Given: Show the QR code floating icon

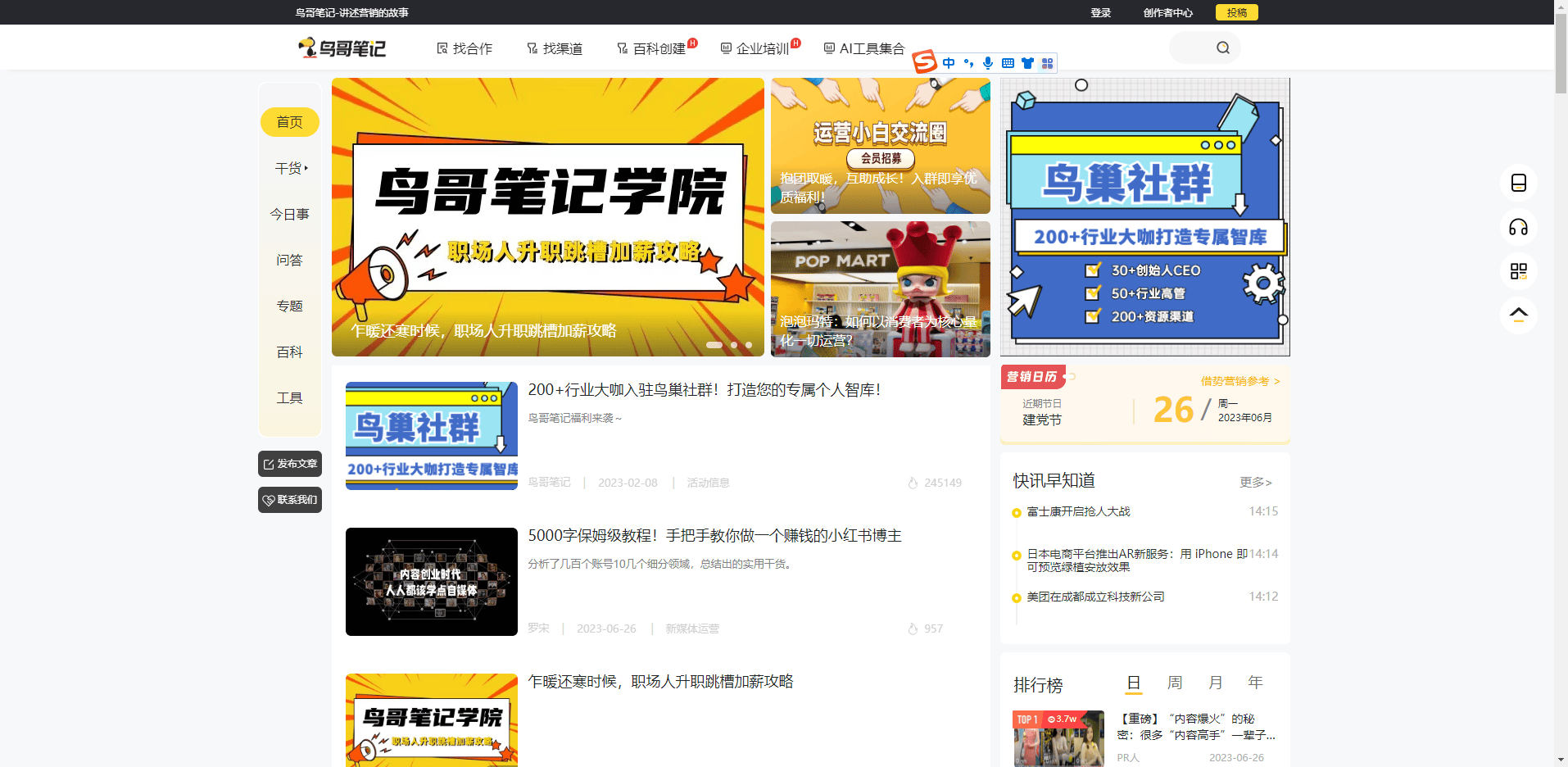Looking at the screenshot, I should tap(1518, 271).
